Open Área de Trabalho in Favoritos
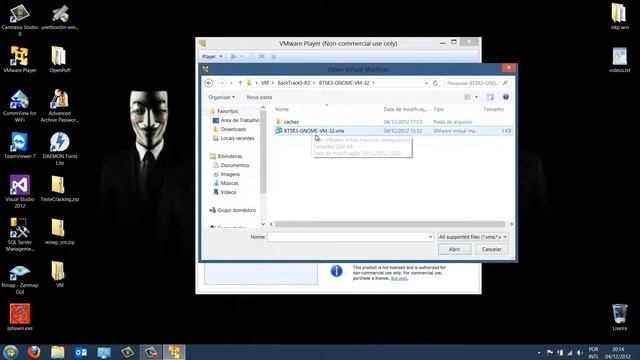The width and height of the screenshot is (640, 360). tap(236, 120)
